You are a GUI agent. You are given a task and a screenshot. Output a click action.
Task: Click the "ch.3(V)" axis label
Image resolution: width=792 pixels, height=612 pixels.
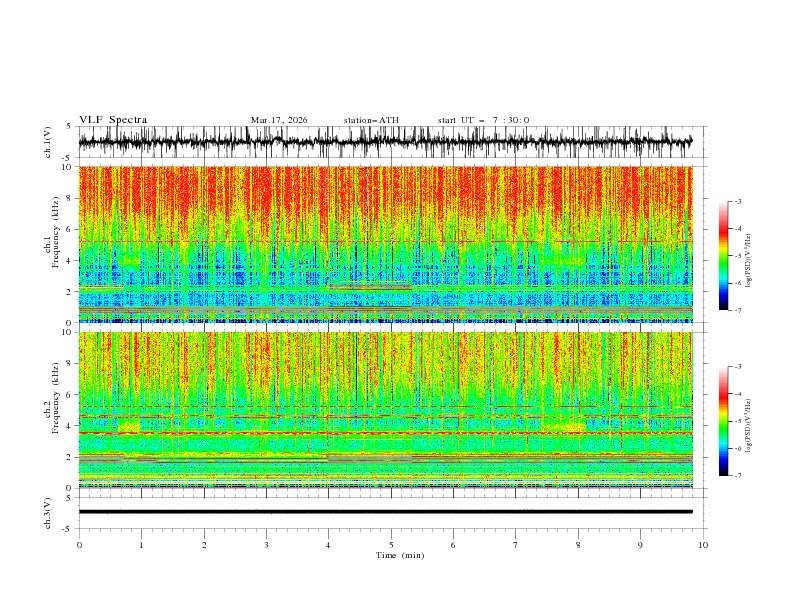[48, 513]
